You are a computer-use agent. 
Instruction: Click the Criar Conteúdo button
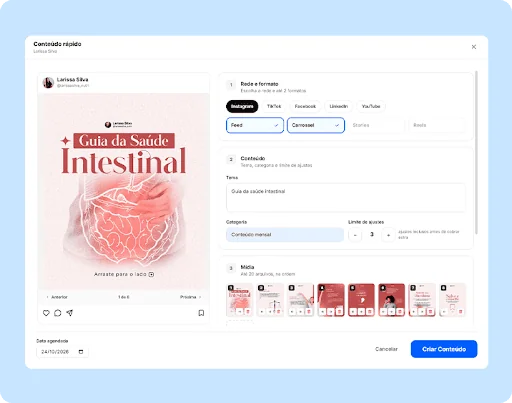click(444, 349)
